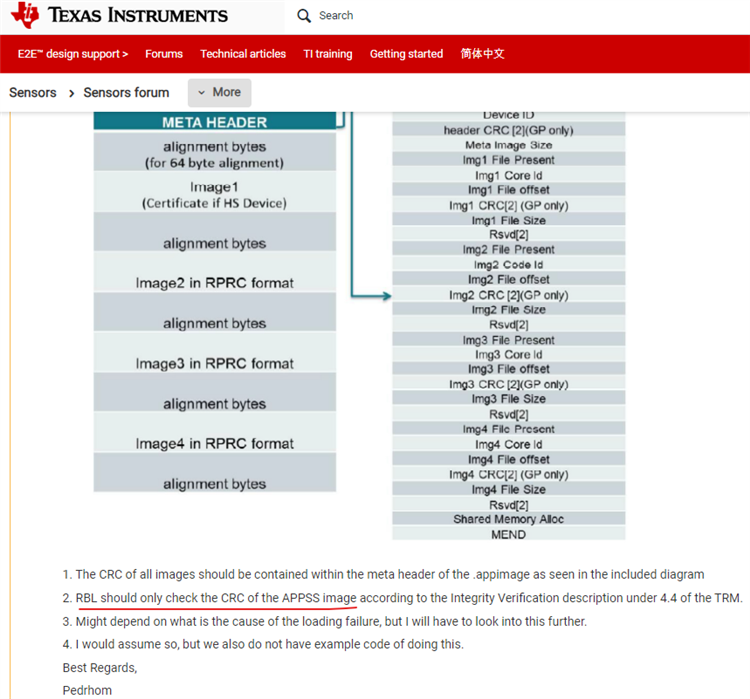The image size is (750, 699).
Task: Click 'Img3 Core Id' row
Action: [508, 355]
